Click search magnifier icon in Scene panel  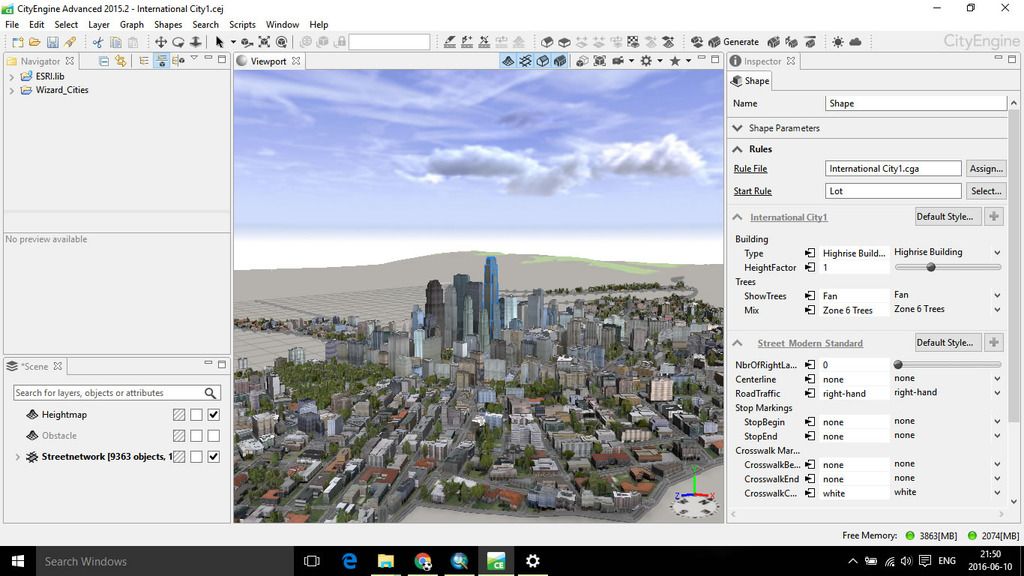click(210, 392)
